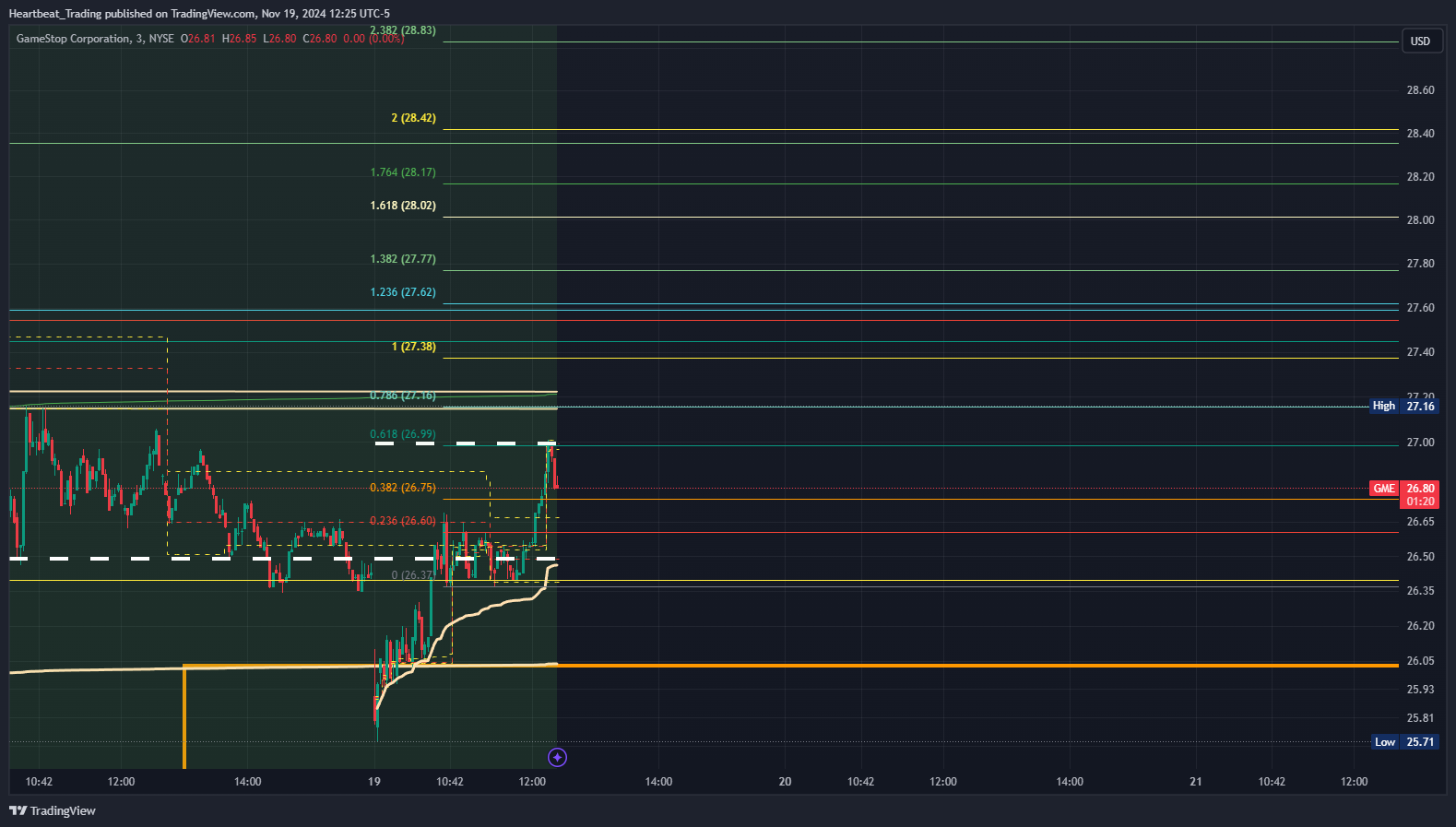This screenshot has height=827, width=1456.
Task: Select the 1.764 (28.17) Fibonacci label
Action: (403, 172)
